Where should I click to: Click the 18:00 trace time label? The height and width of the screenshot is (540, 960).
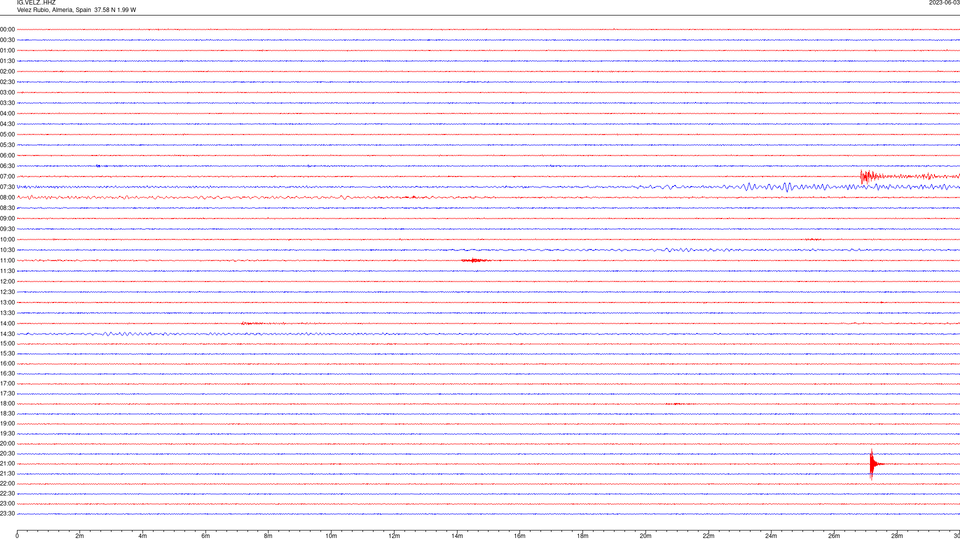[x=7, y=403]
